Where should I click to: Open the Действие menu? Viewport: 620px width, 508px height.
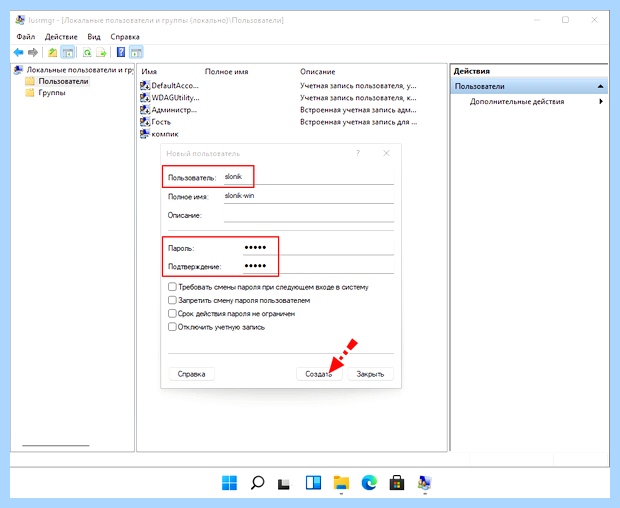pos(61,37)
